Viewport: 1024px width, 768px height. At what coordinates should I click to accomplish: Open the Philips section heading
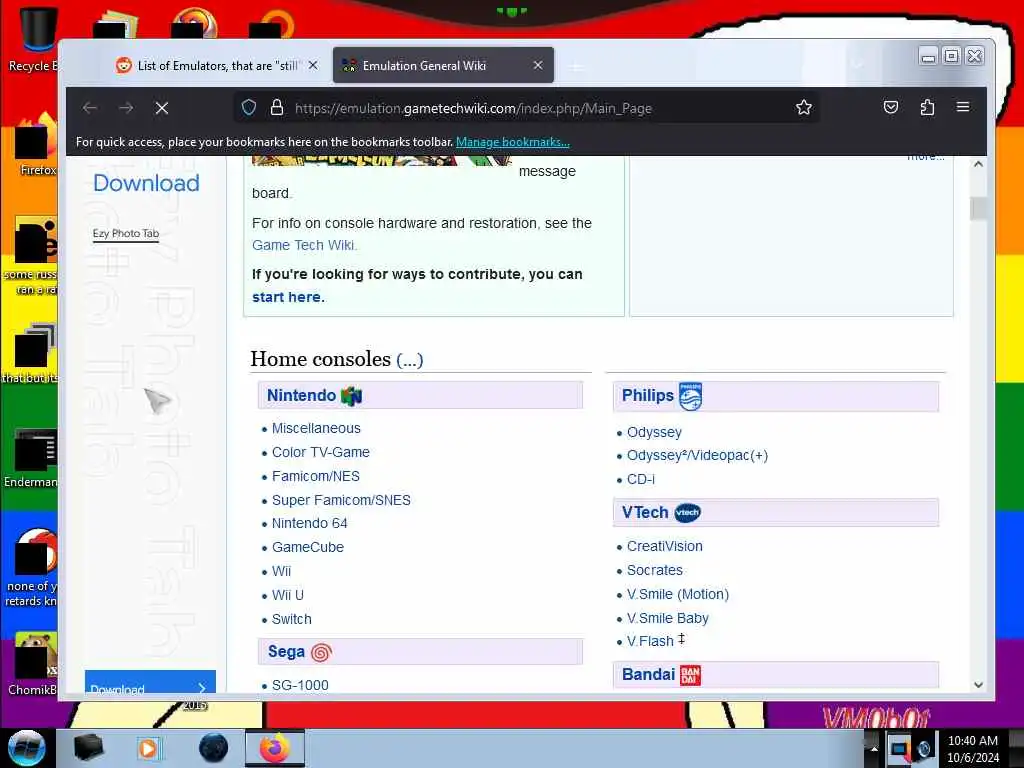click(x=647, y=396)
